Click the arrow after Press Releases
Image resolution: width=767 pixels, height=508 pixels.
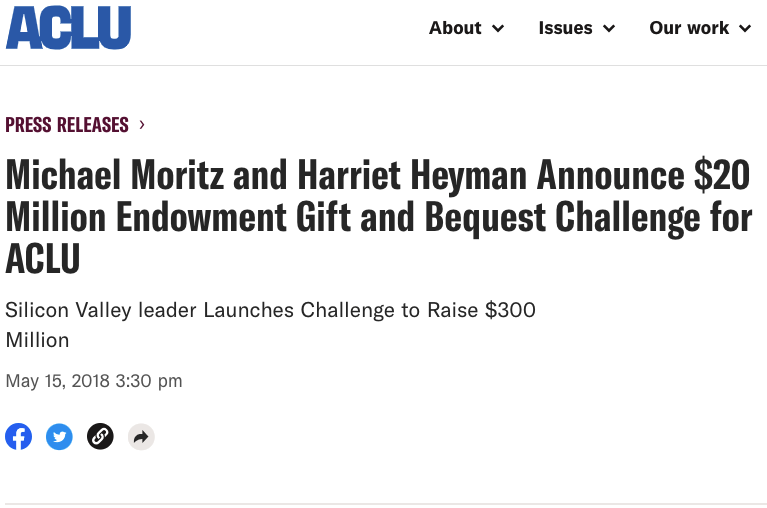pyautogui.click(x=142, y=125)
